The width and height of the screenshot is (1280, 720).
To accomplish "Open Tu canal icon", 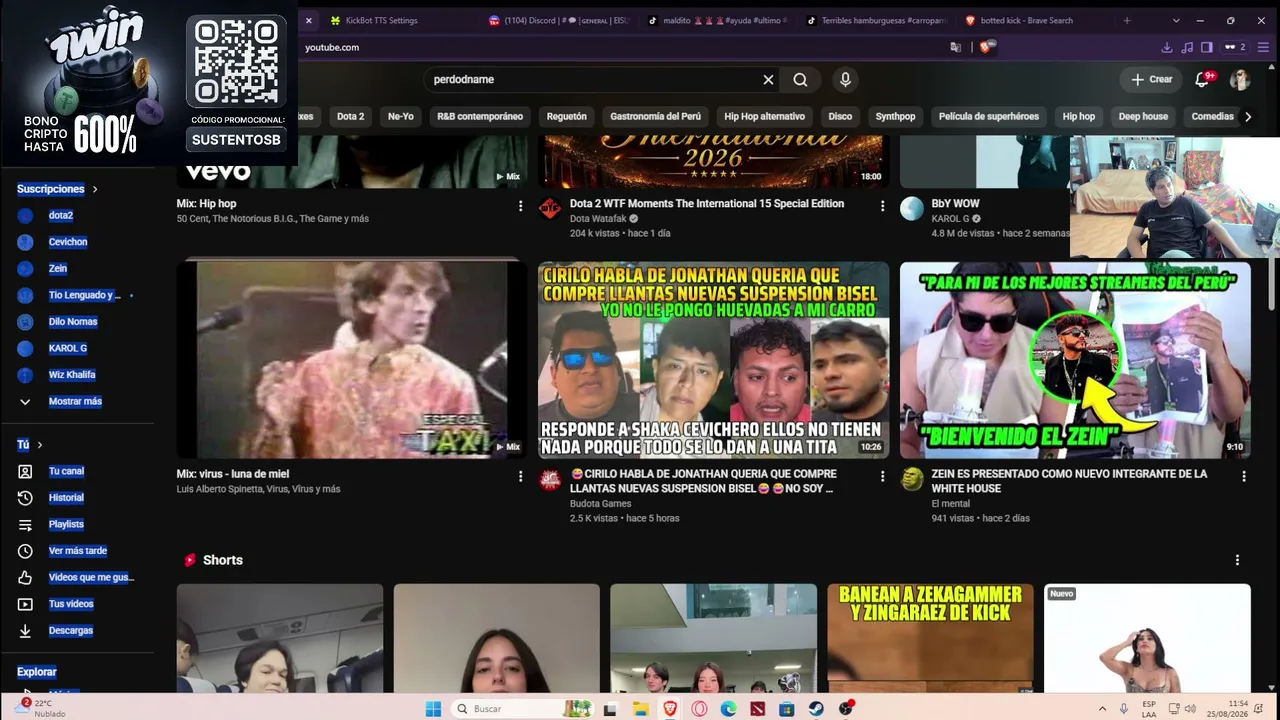I will pos(25,471).
